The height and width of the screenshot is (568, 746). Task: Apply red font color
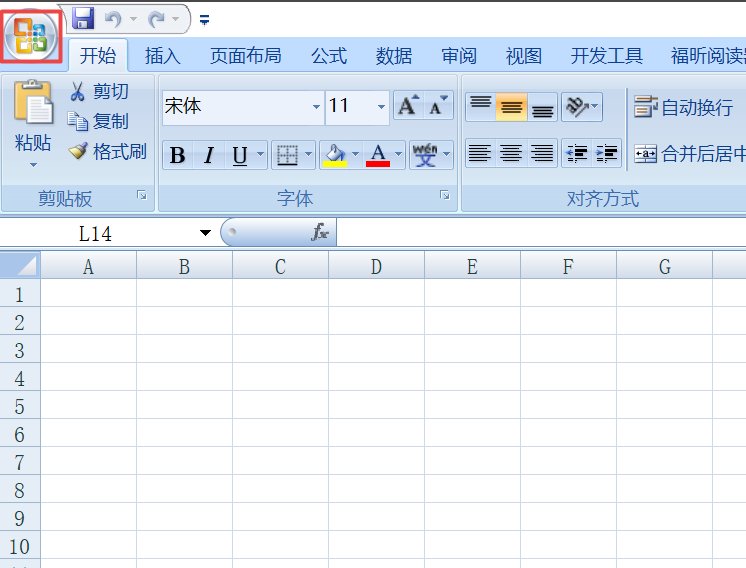[x=378, y=155]
